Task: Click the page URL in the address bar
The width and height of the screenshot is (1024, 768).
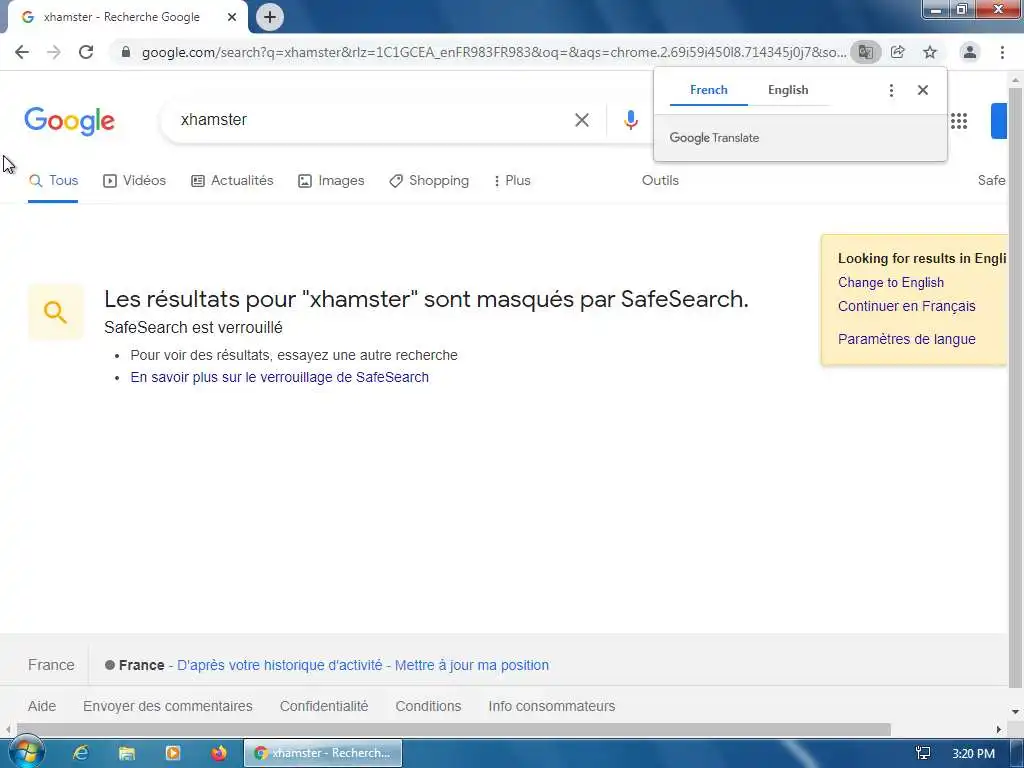Action: (x=494, y=52)
